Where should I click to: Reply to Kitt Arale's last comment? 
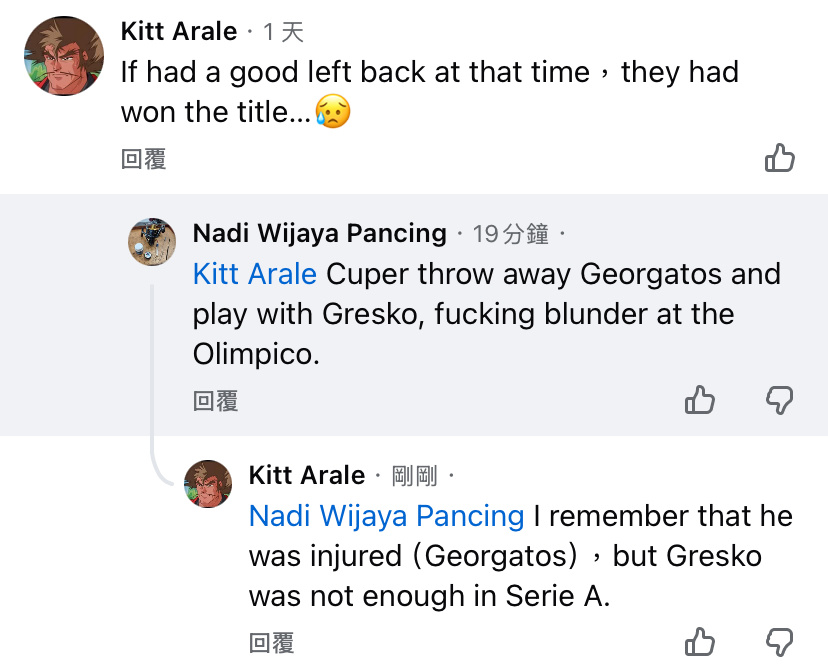[271, 643]
